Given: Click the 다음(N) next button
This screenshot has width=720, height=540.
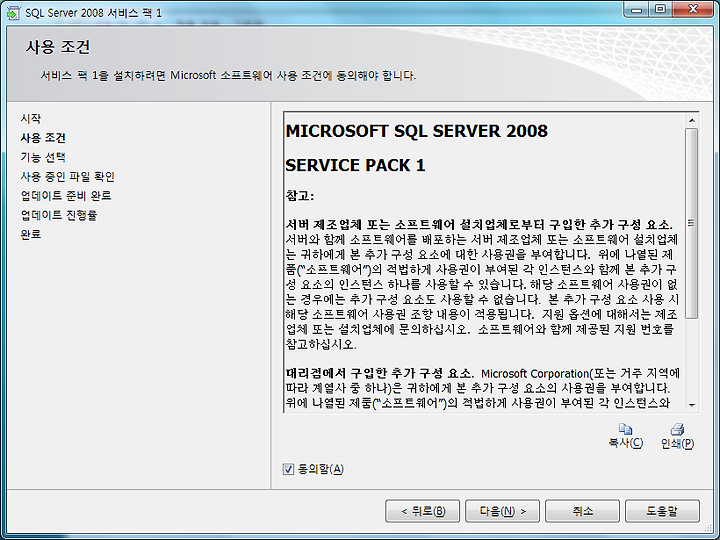Looking at the screenshot, I should point(502,511).
